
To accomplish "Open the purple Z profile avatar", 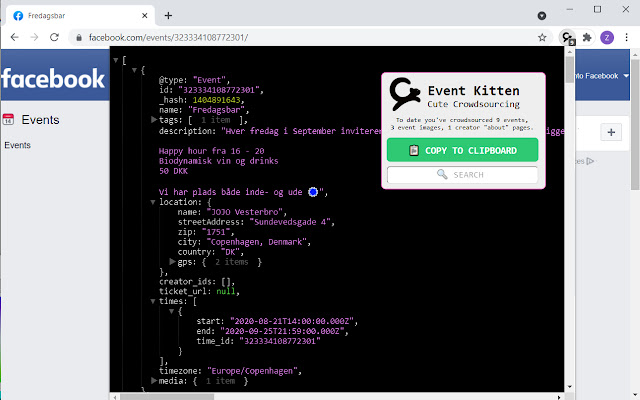I will (x=607, y=38).
